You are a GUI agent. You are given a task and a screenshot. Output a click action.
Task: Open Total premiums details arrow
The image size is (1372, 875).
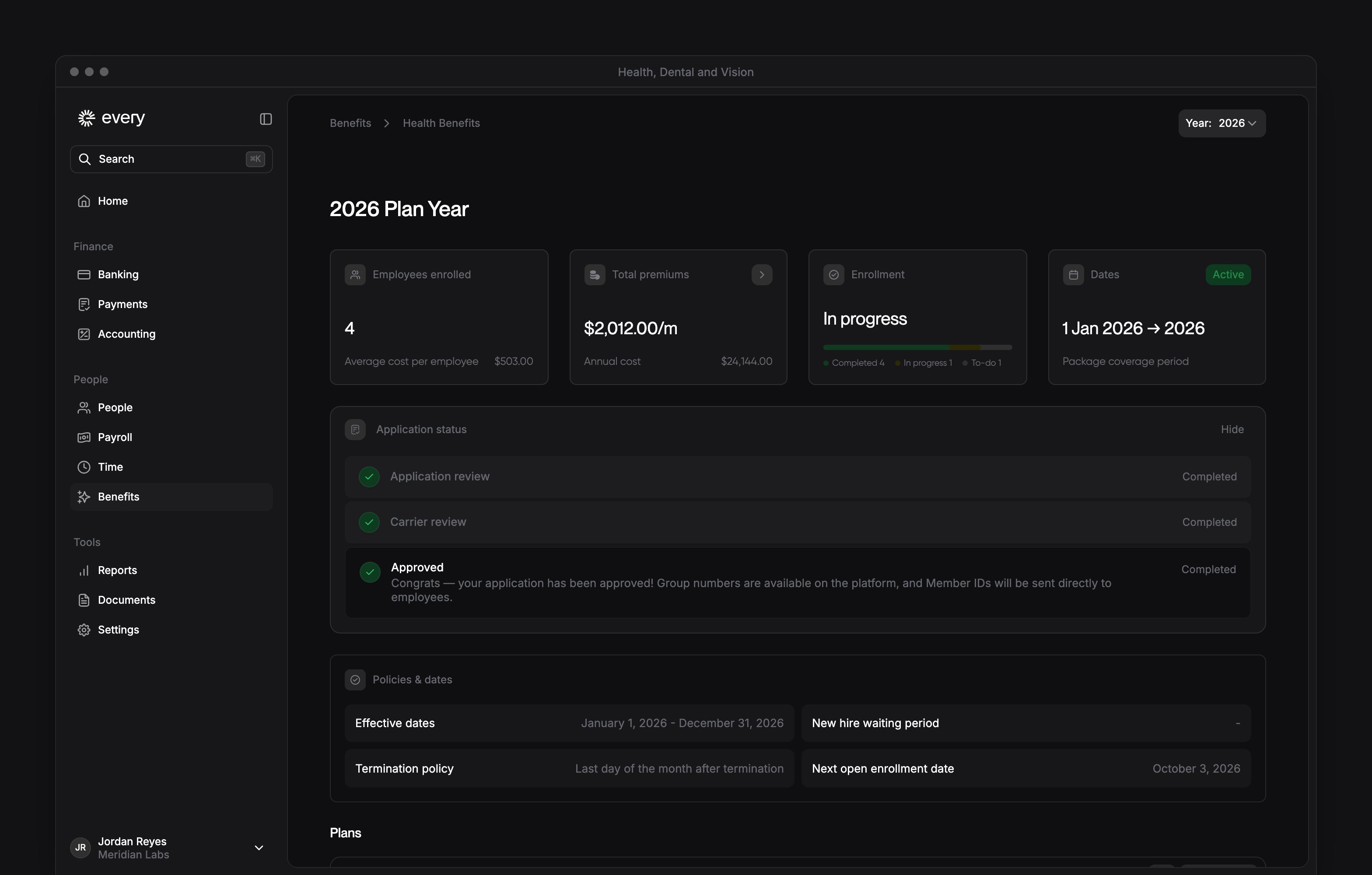click(762, 275)
